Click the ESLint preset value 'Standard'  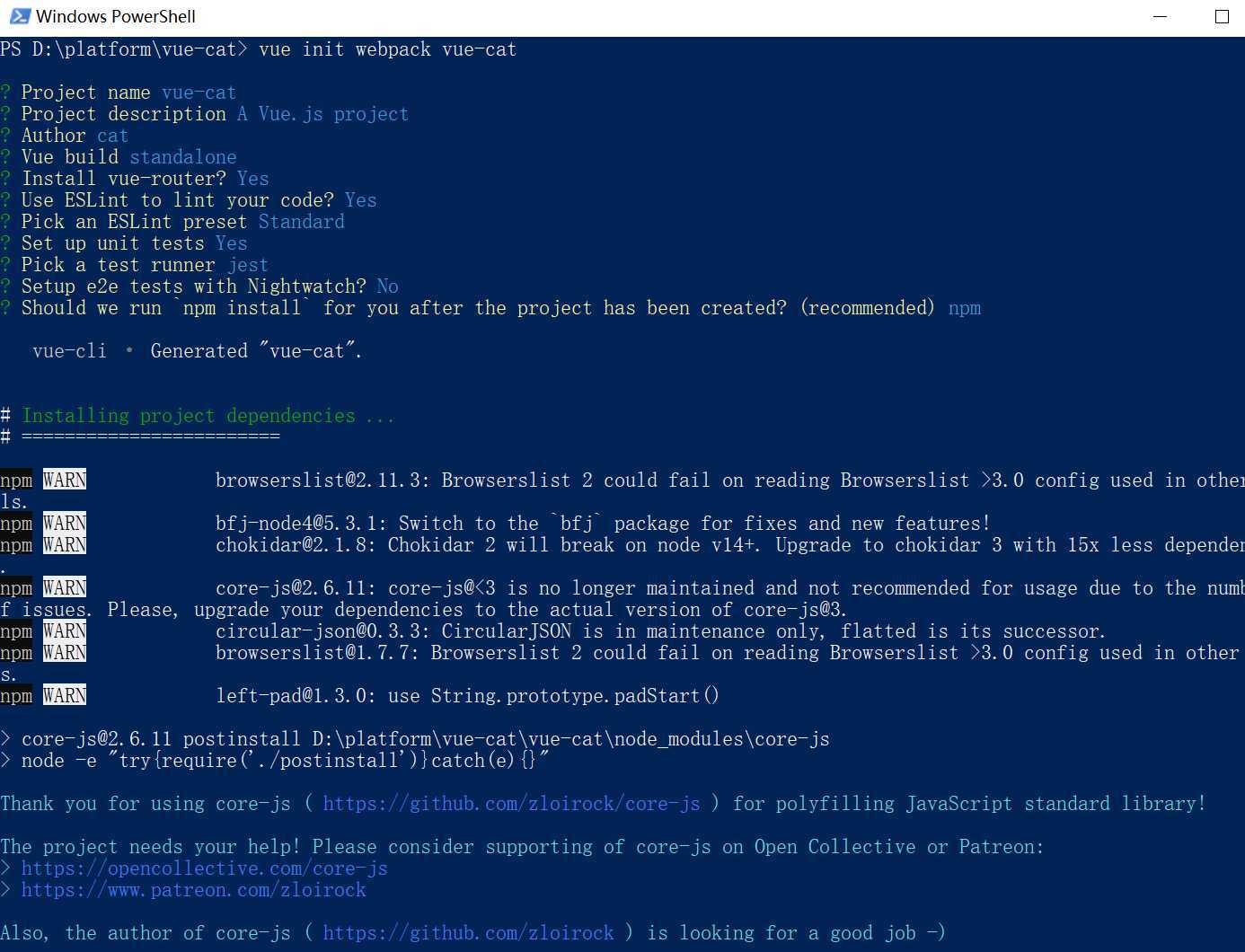[x=301, y=222]
